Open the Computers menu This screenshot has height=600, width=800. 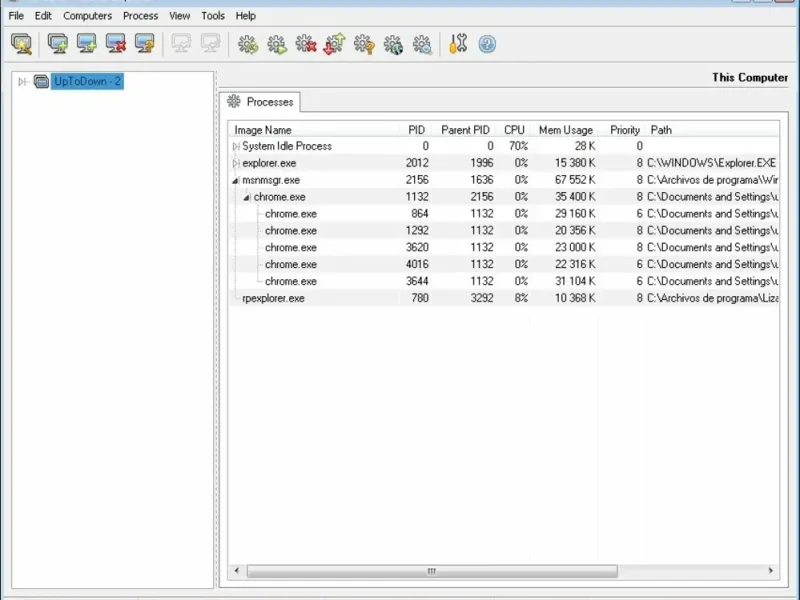tap(87, 16)
